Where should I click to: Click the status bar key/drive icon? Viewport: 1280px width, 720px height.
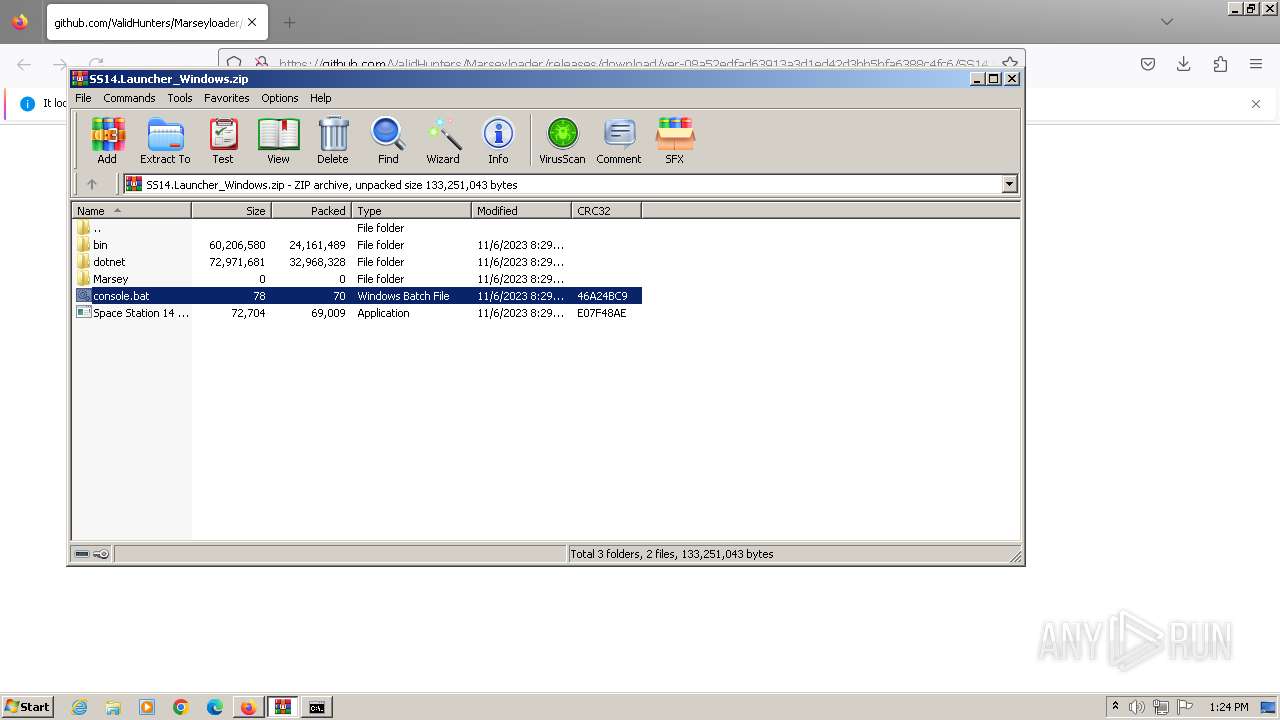[92, 554]
